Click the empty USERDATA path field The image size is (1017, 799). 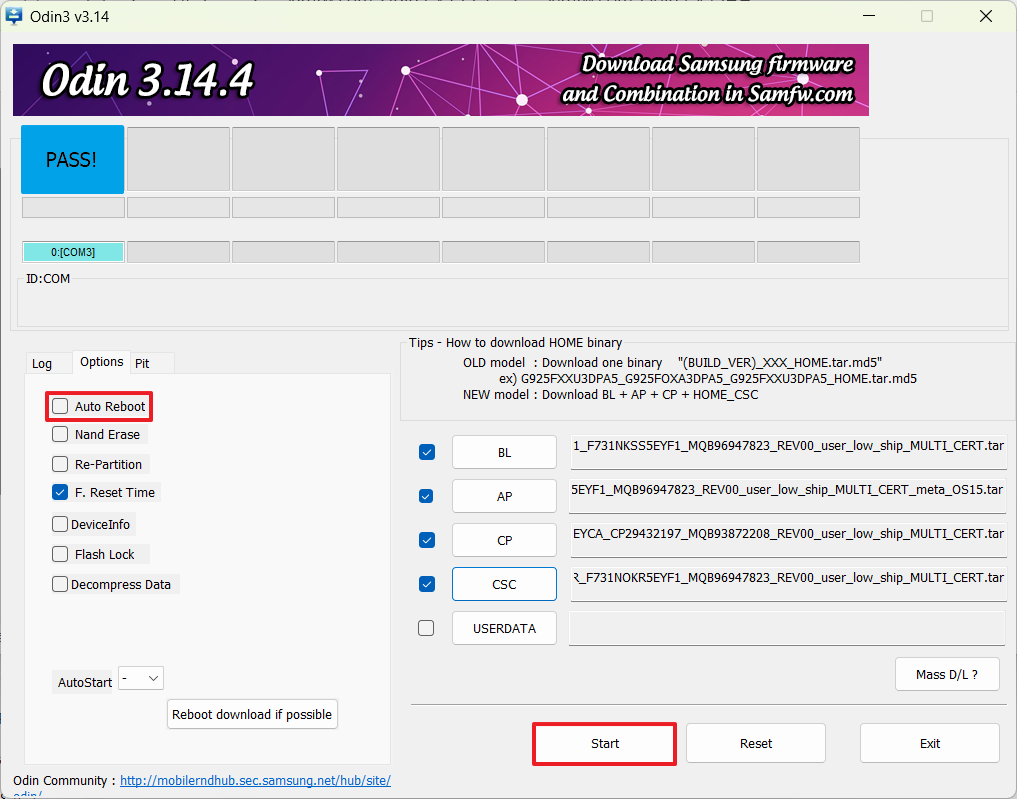tap(787, 628)
